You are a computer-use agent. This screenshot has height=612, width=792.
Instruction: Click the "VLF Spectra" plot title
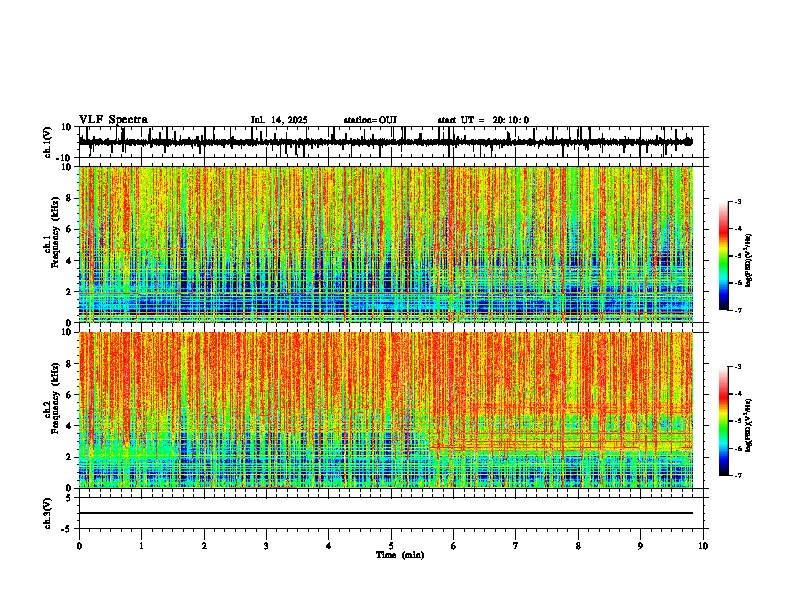coord(113,120)
